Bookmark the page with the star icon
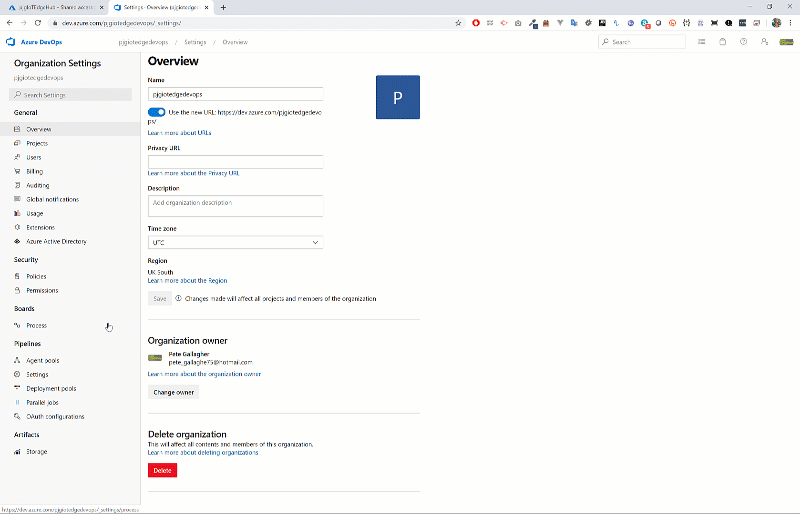The width and height of the screenshot is (800, 514). coord(458,23)
